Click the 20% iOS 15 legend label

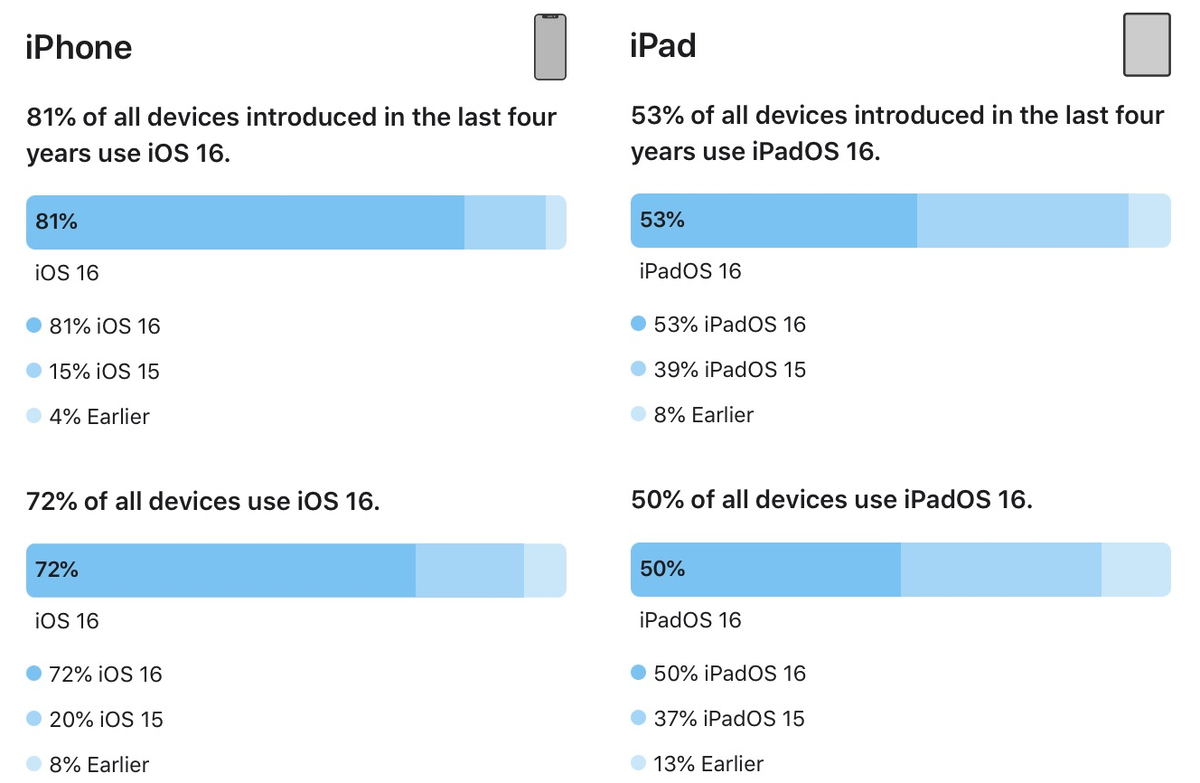(106, 720)
